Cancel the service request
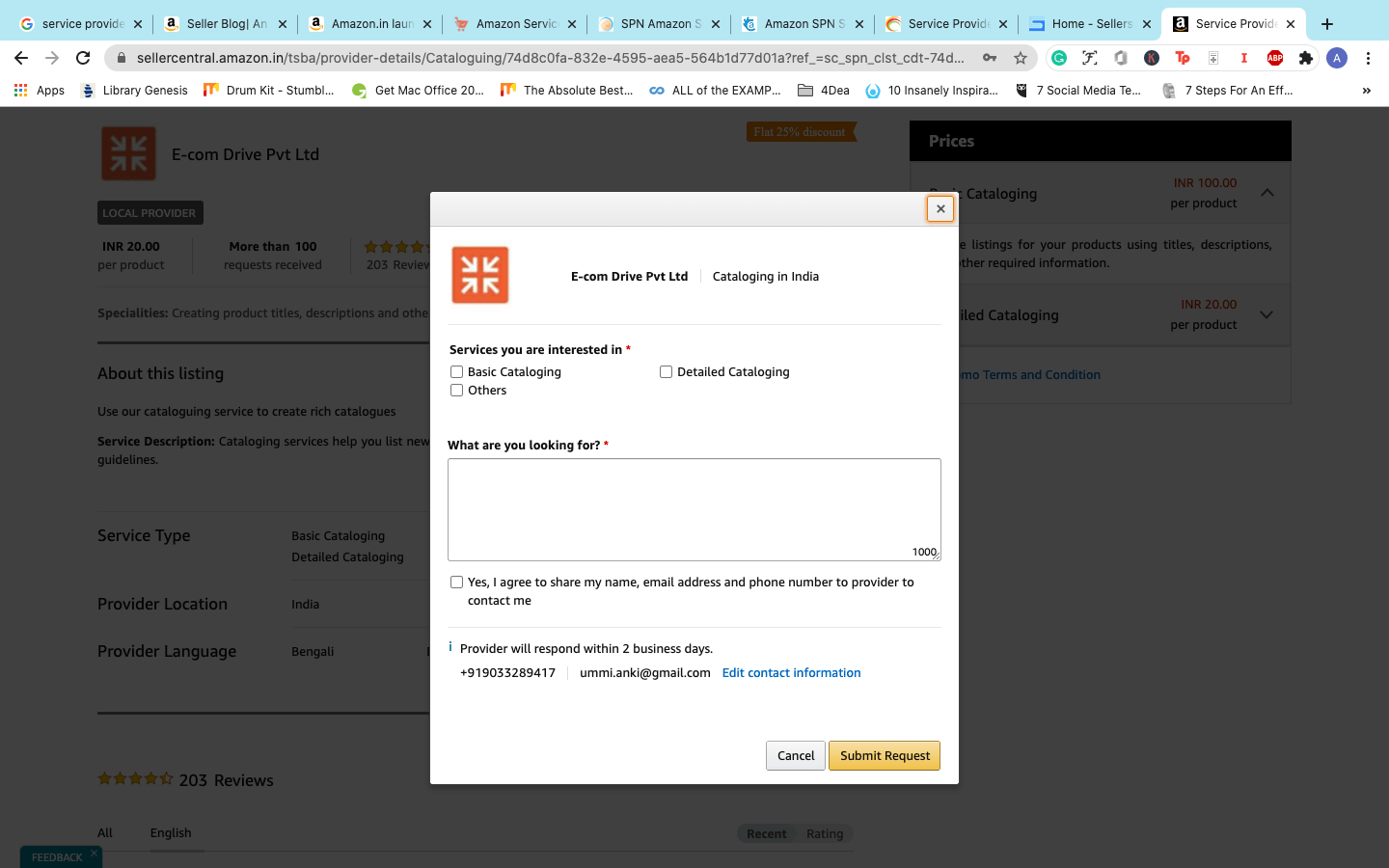The image size is (1389, 868). 796,756
